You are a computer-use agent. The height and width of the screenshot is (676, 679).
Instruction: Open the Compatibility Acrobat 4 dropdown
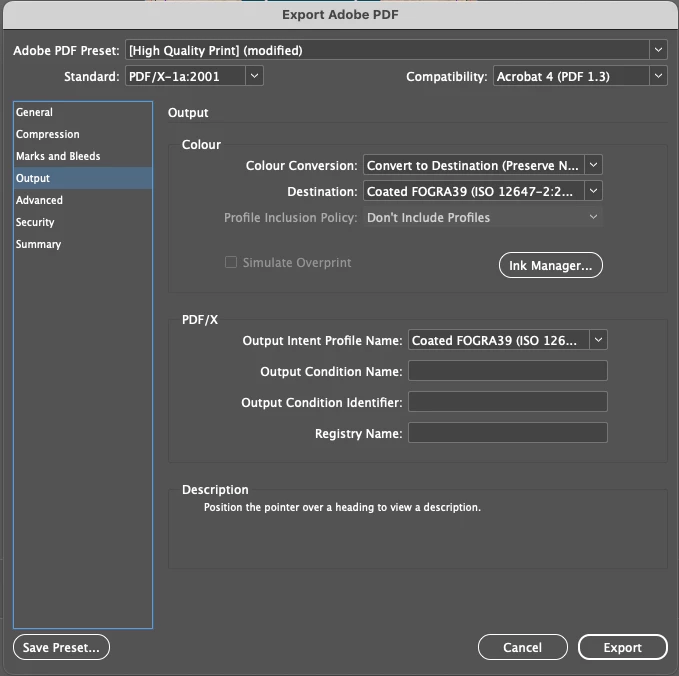pos(580,76)
